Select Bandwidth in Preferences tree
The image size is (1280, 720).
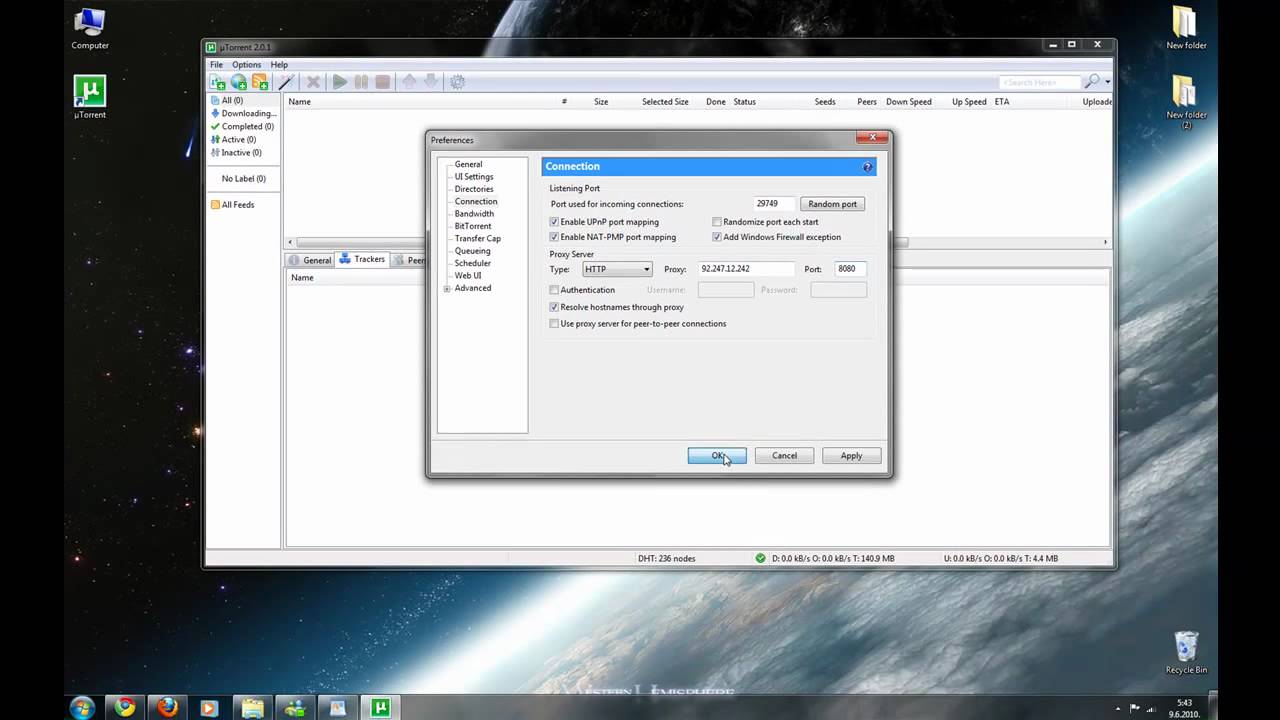[474, 214]
